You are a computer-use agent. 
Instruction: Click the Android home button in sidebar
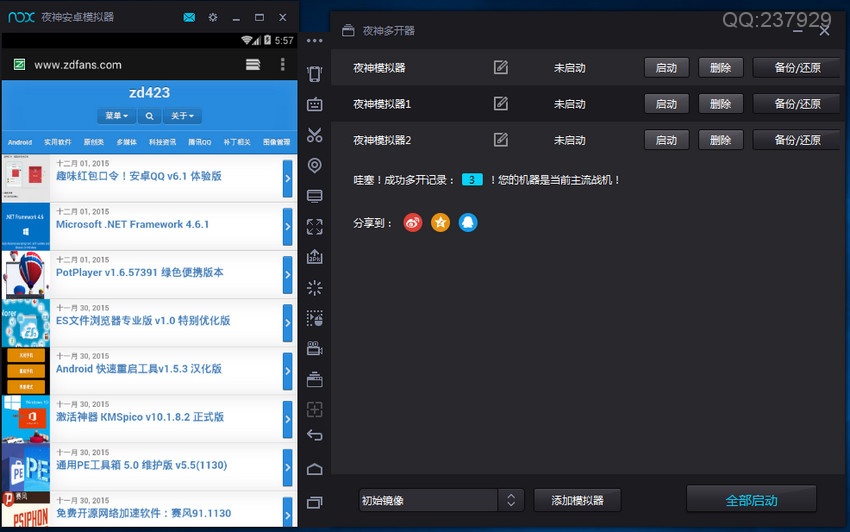click(x=314, y=469)
